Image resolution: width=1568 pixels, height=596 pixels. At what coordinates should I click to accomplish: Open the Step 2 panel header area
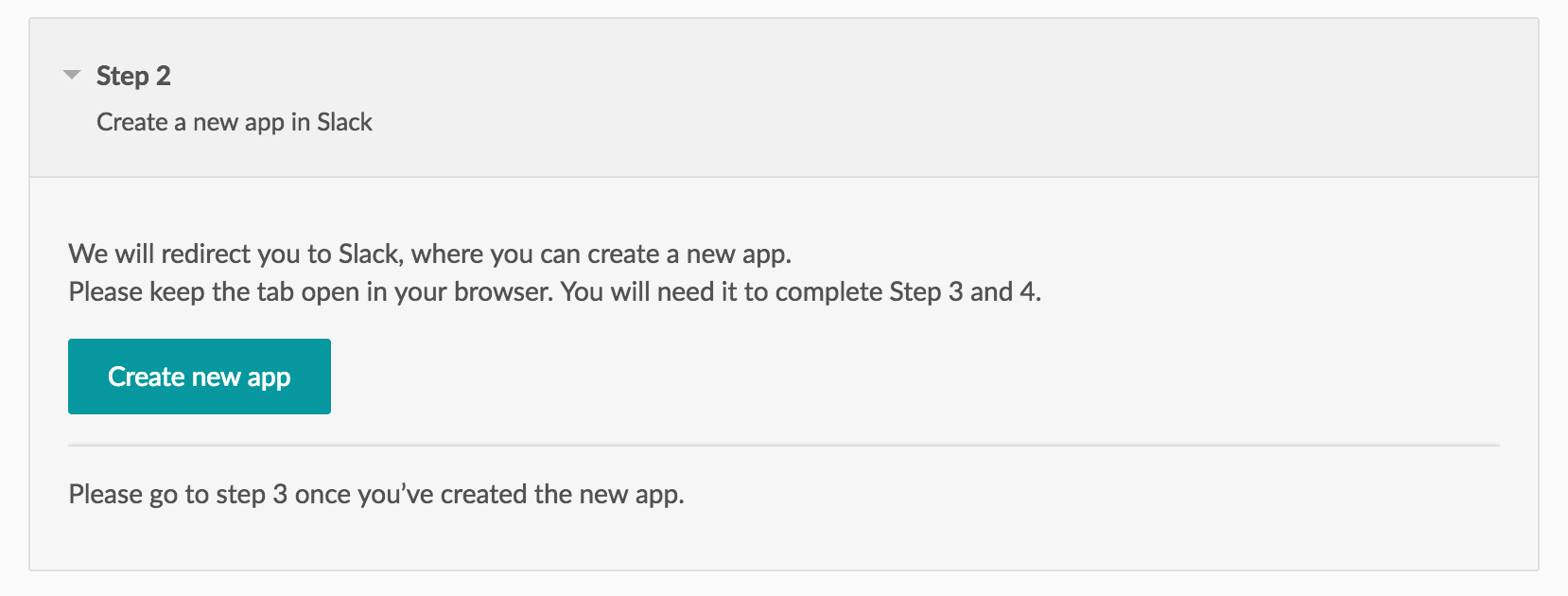pos(757,95)
